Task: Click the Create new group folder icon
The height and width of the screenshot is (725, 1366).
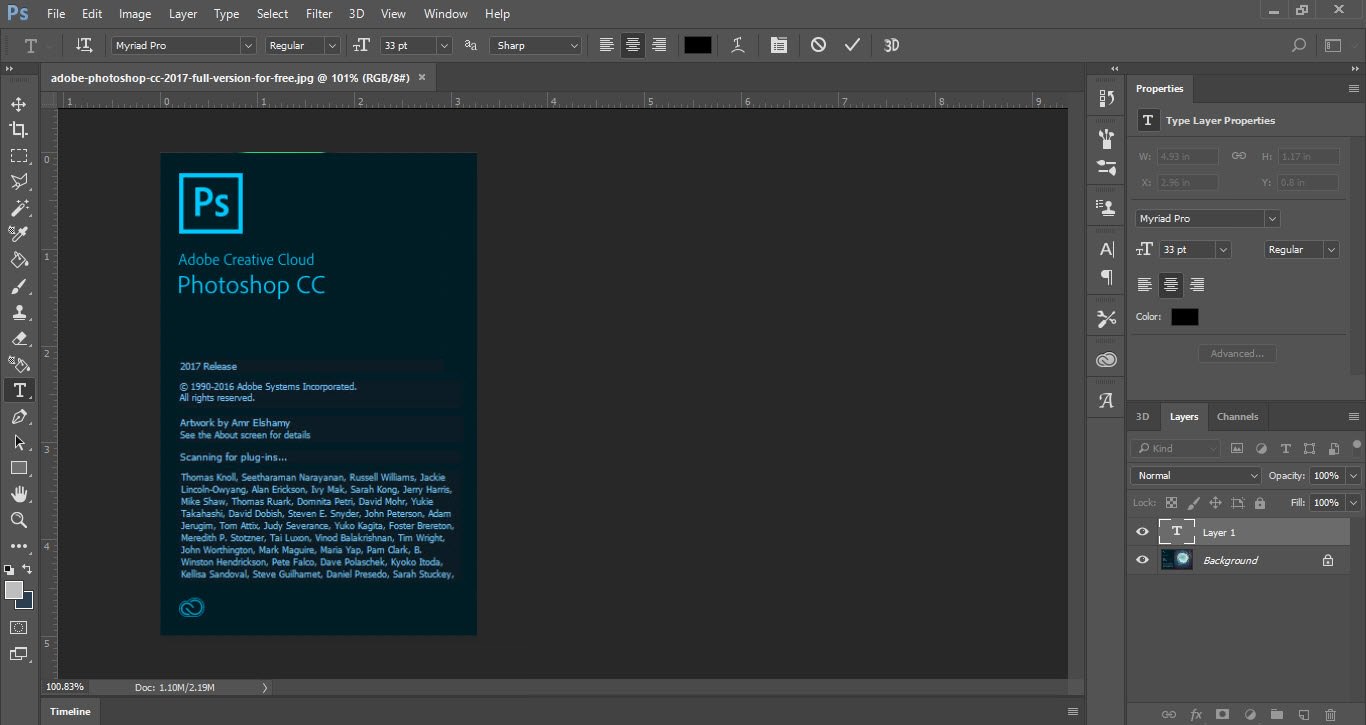Action: pyautogui.click(x=1276, y=715)
